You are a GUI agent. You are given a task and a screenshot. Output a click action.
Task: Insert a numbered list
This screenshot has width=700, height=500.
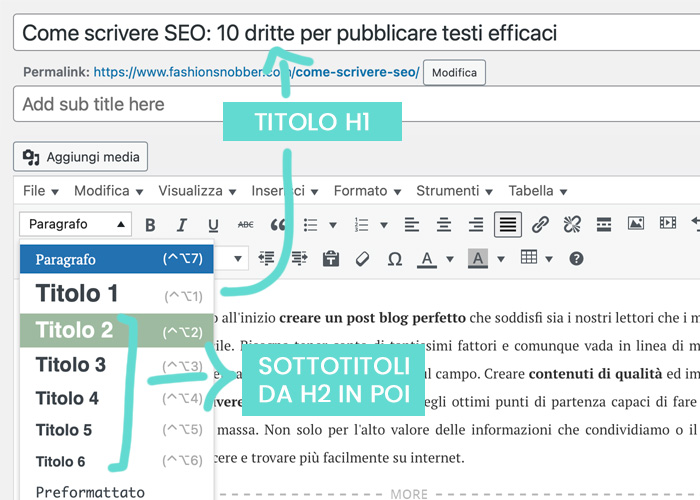coord(361,225)
